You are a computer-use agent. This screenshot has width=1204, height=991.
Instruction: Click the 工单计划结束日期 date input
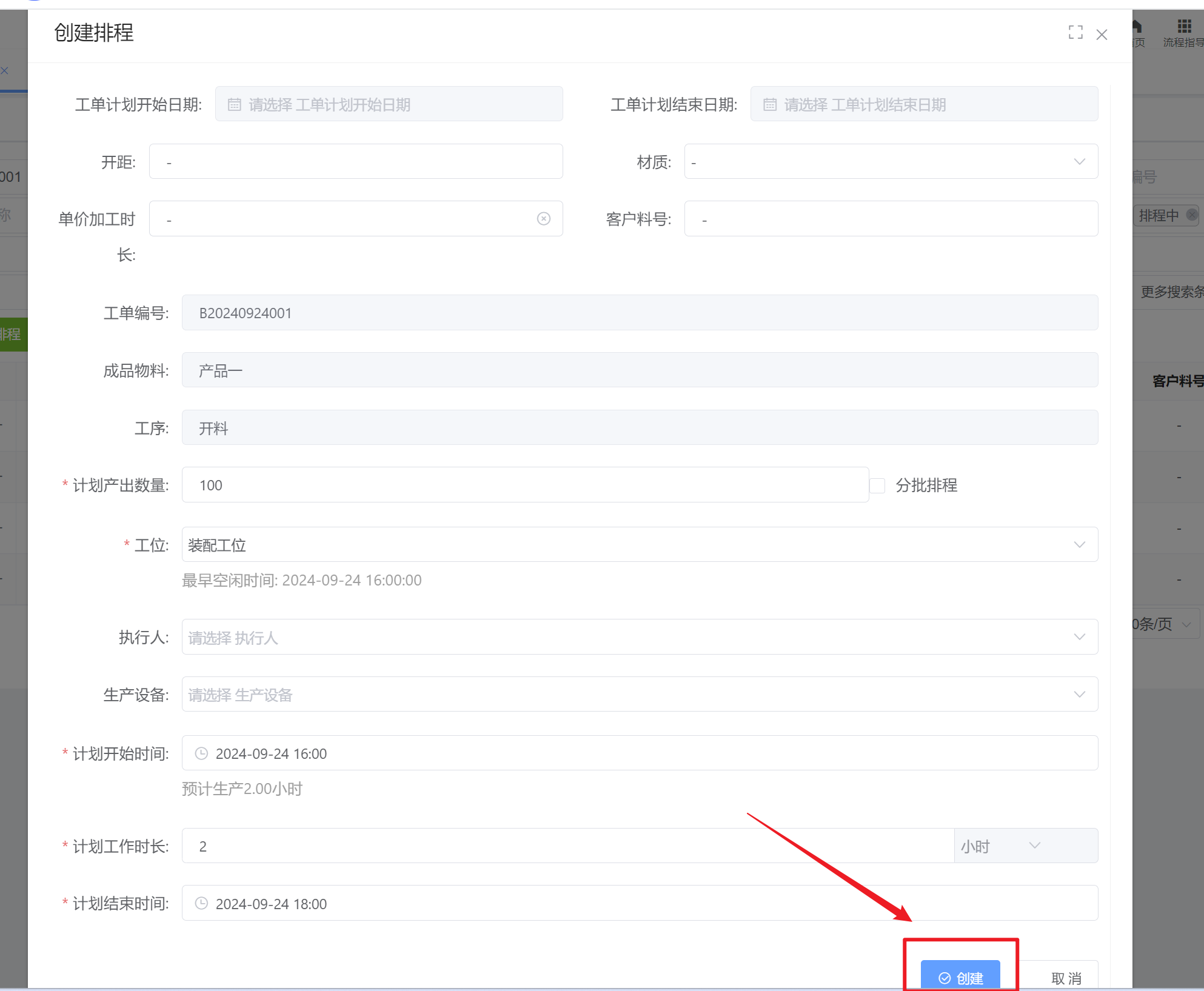point(924,104)
